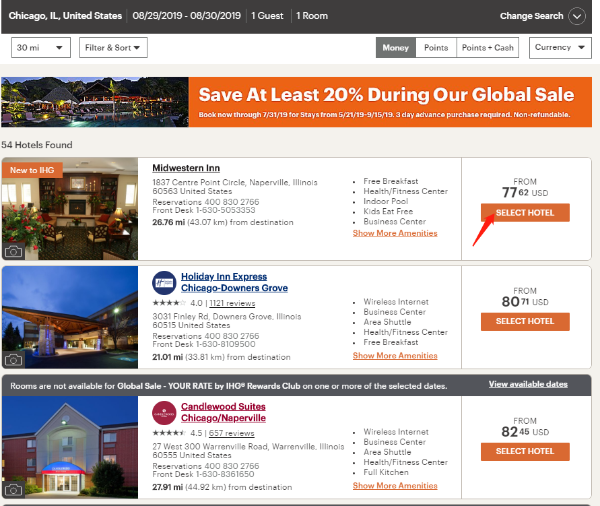This screenshot has width=600, height=506.
Task: Show more amenities for Midwestern Inn
Action: [395, 233]
